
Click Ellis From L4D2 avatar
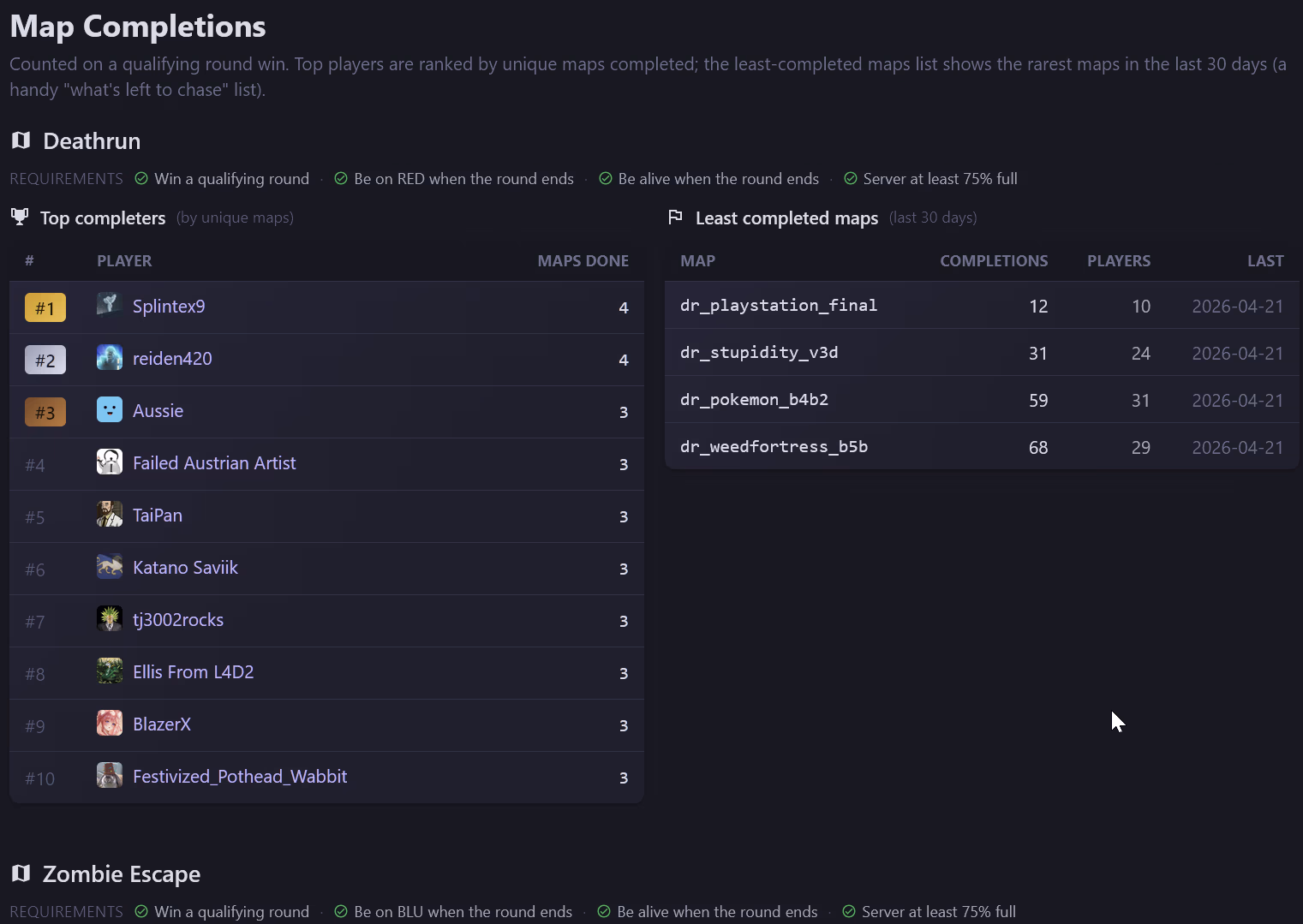(x=110, y=671)
